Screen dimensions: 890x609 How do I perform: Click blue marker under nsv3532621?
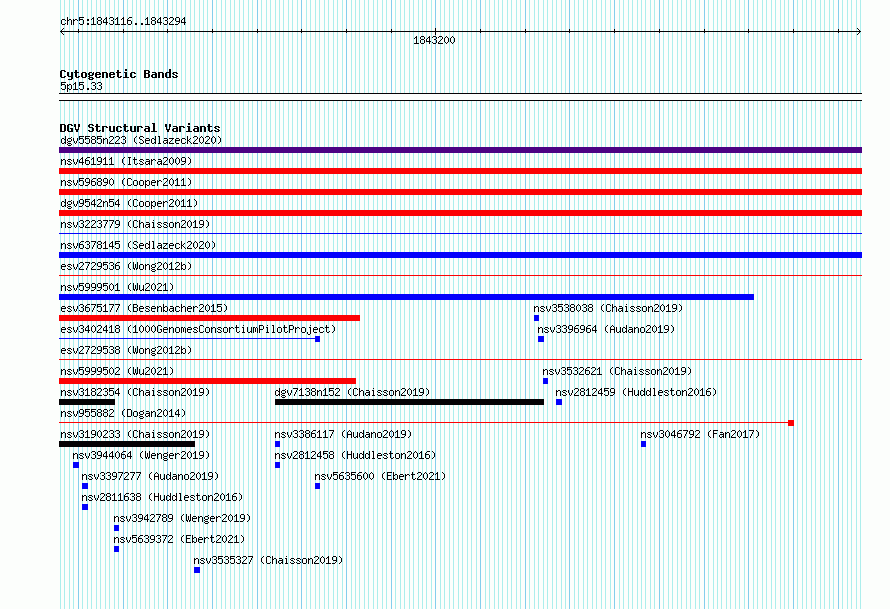point(545,381)
